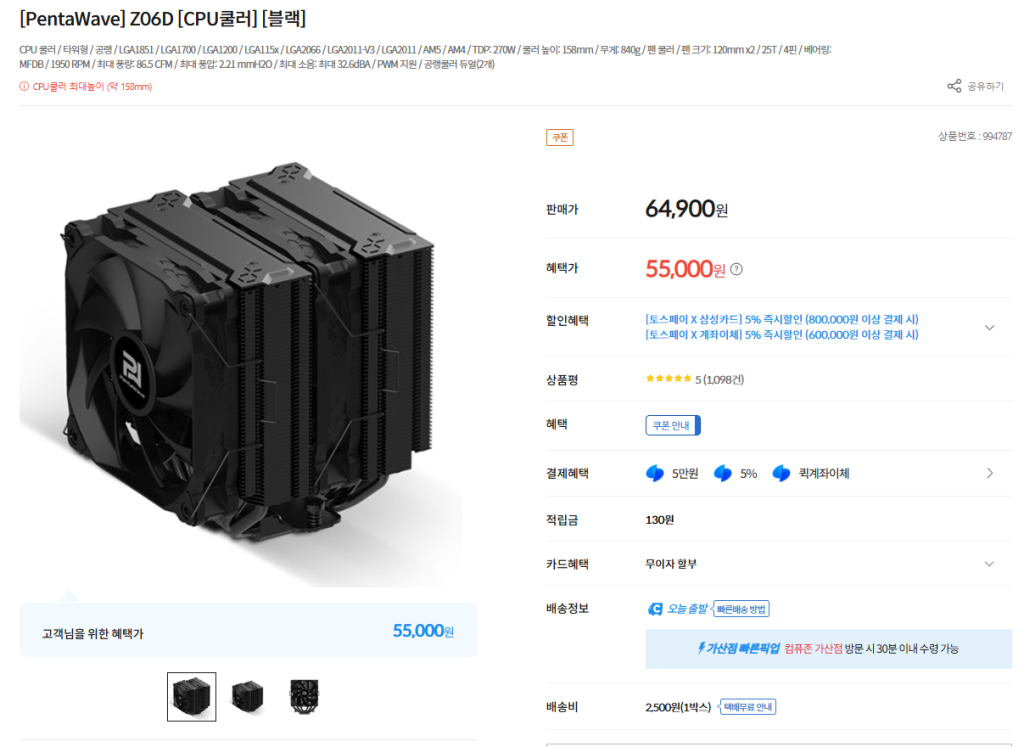The image size is (1024, 747).
Task: Click the help question mark beside 55,000원
Action: coord(736,269)
